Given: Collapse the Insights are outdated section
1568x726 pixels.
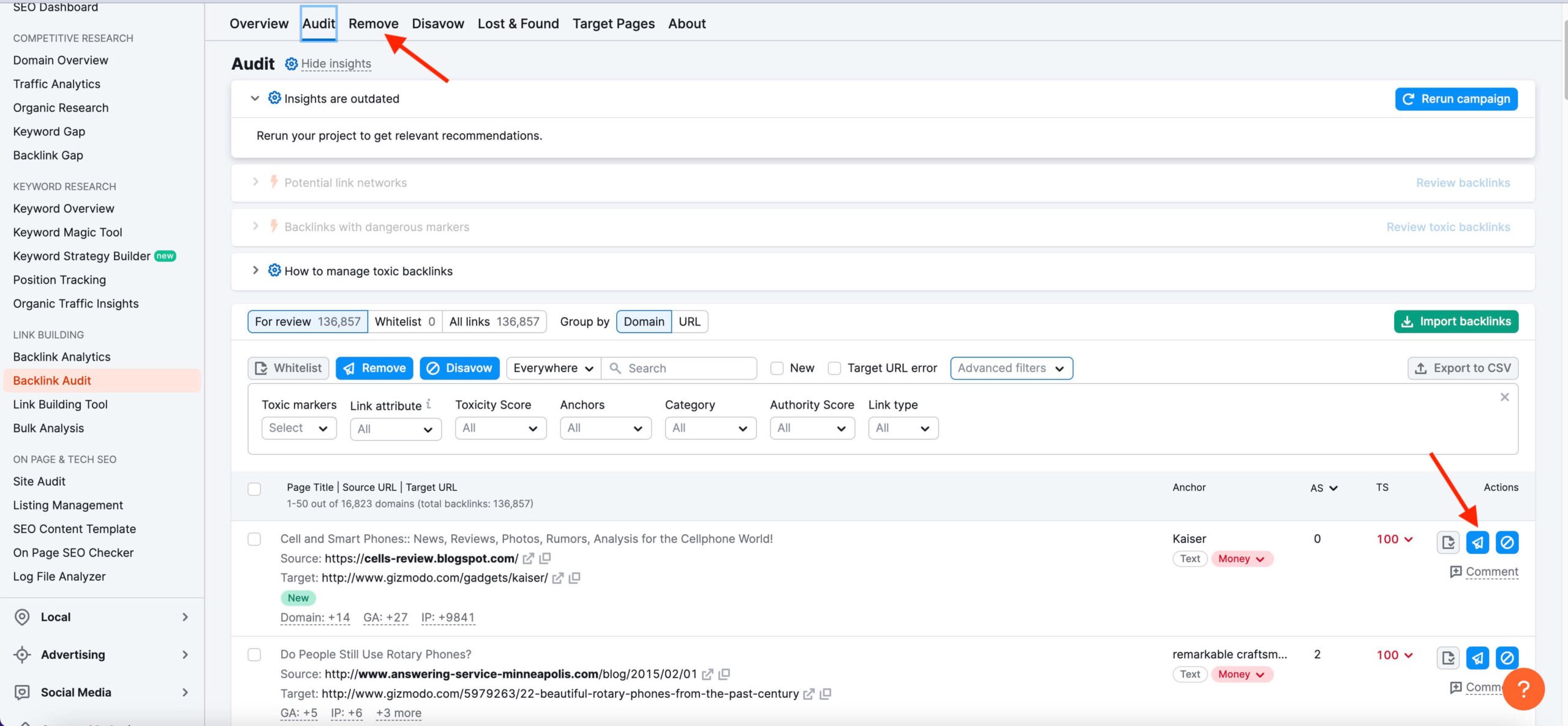Looking at the screenshot, I should point(255,99).
